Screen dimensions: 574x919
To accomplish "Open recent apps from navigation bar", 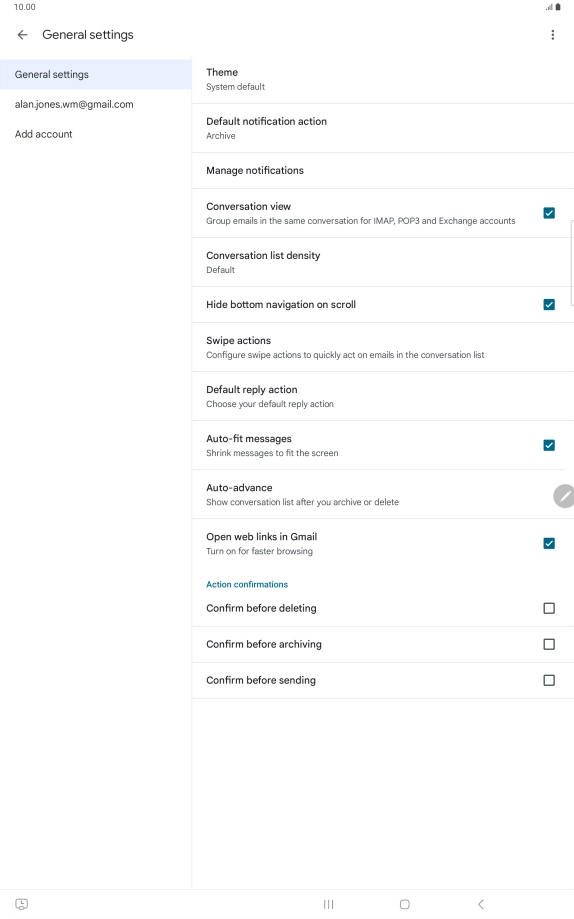I will pos(328,904).
